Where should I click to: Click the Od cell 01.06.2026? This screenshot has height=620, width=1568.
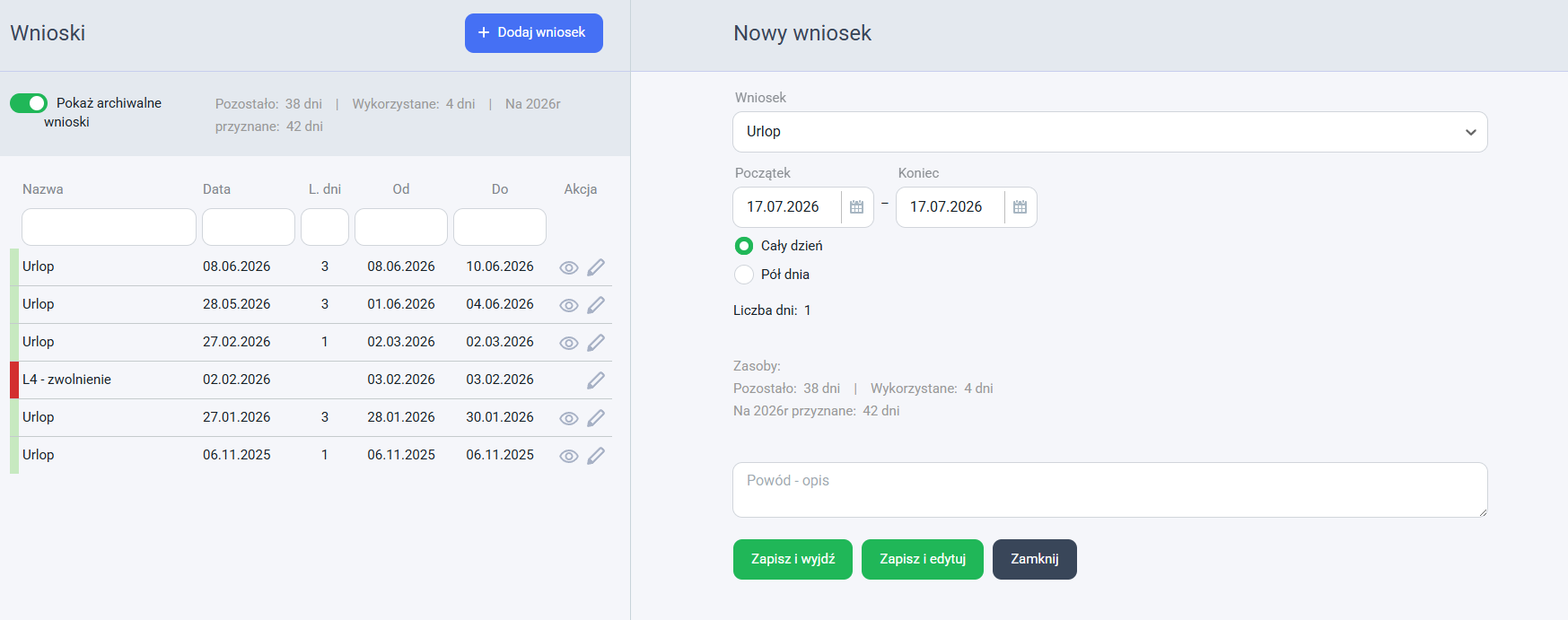(x=401, y=304)
